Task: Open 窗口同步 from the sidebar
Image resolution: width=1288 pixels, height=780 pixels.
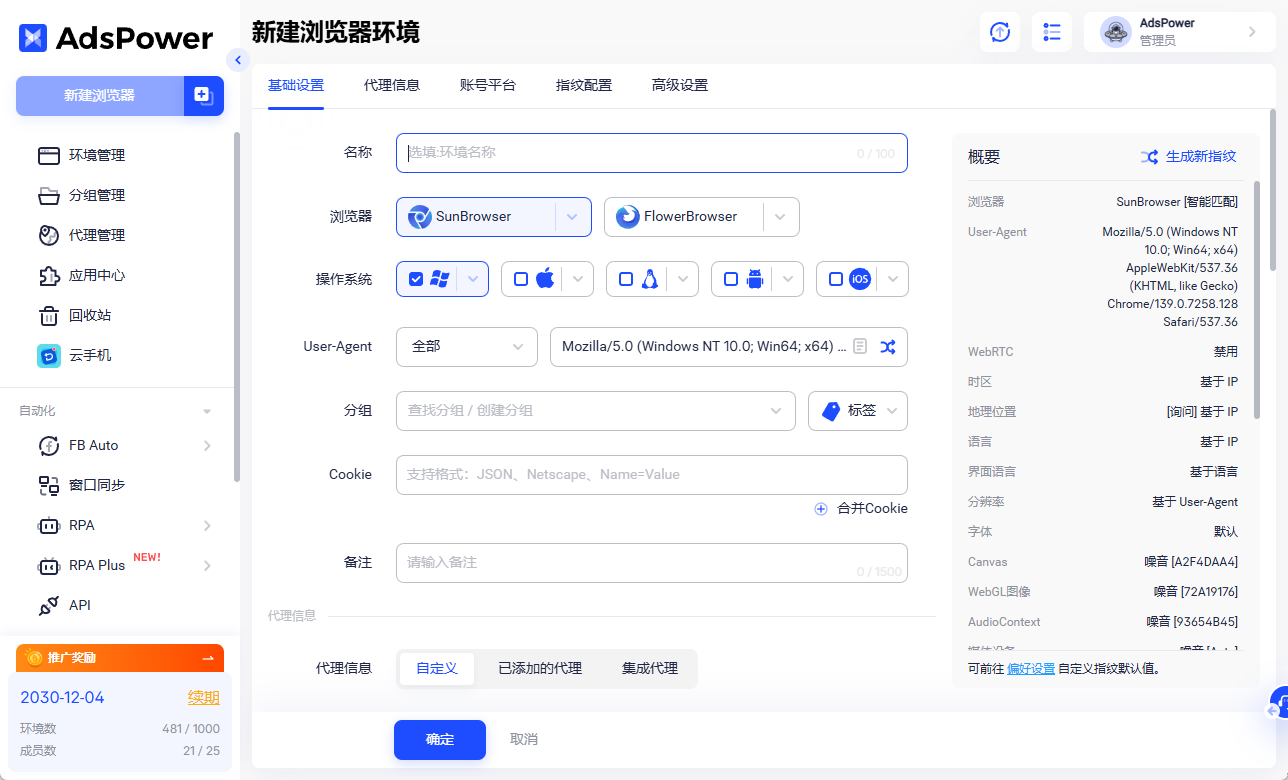Action: pyautogui.click(x=96, y=485)
